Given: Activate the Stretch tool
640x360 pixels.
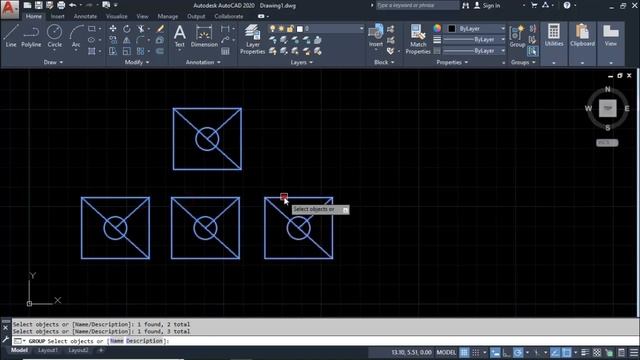Looking at the screenshot, I should (x=113, y=51).
